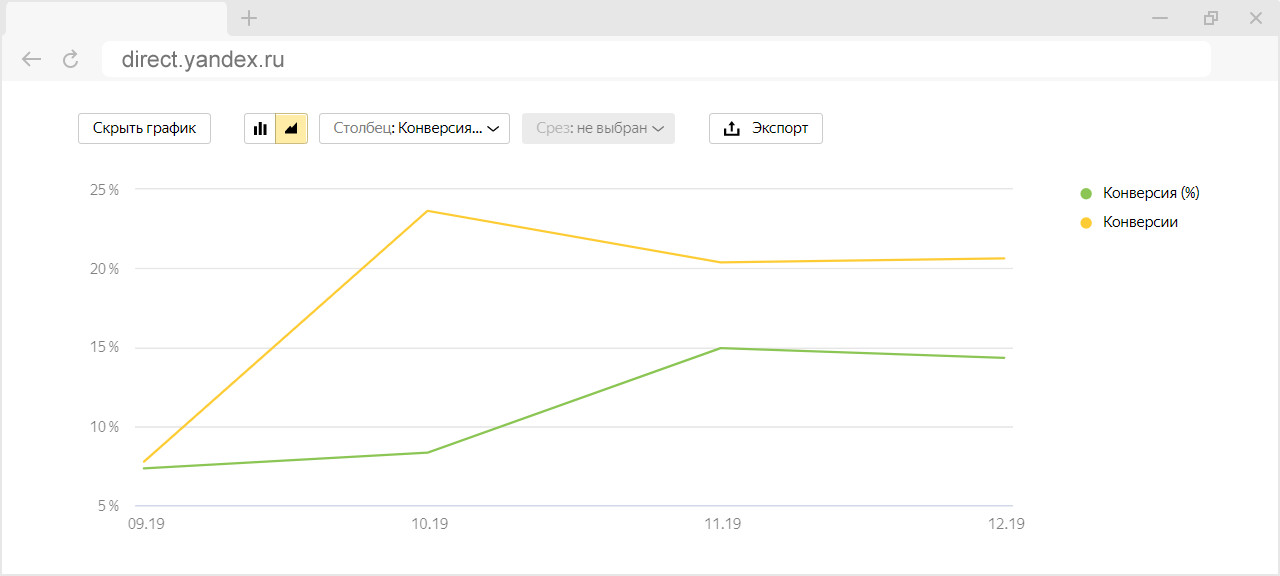1280x576 pixels.
Task: Click the Конверсии legend label
Action: click(x=1140, y=223)
